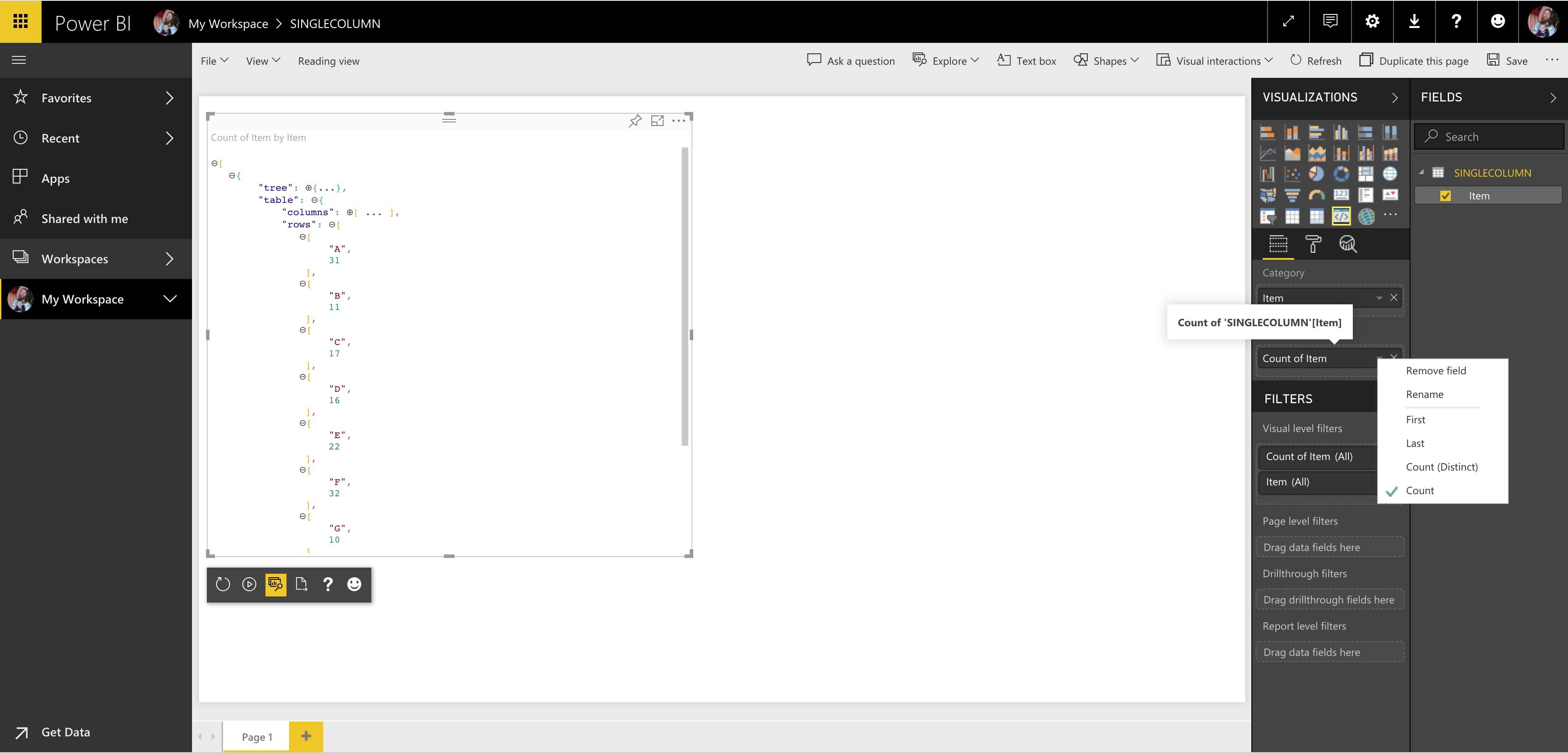The image size is (1568, 753).
Task: Choose the scatter chart visualization
Action: 1292,174
